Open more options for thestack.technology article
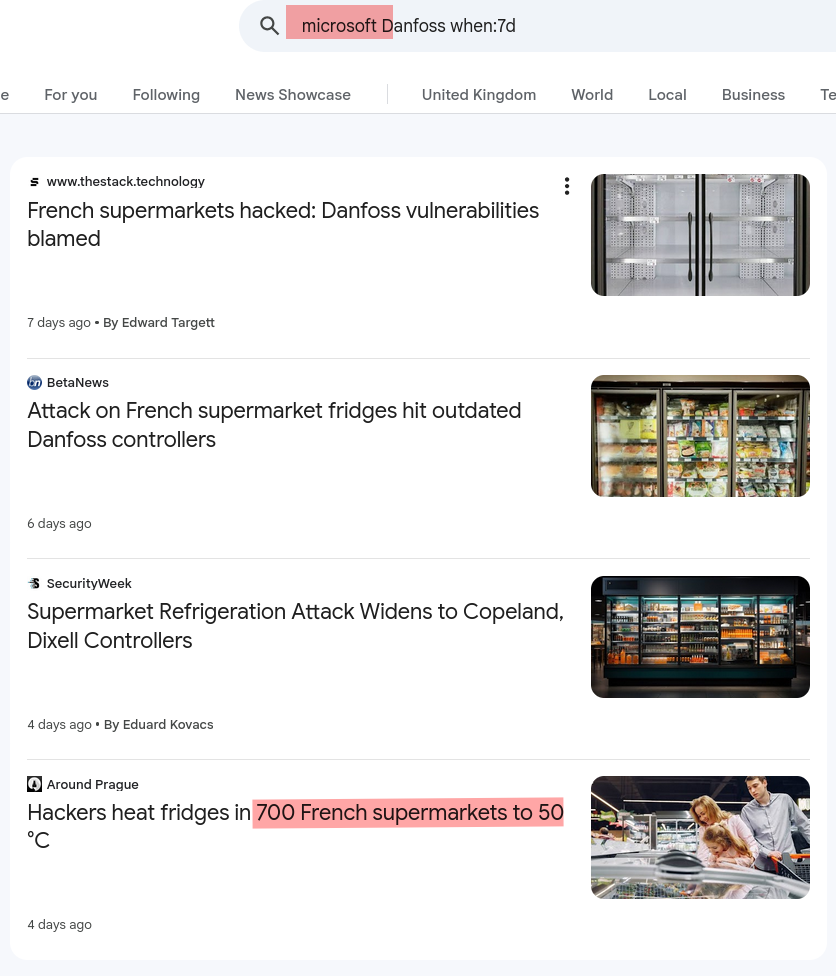Image resolution: width=836 pixels, height=976 pixels. coord(566,186)
